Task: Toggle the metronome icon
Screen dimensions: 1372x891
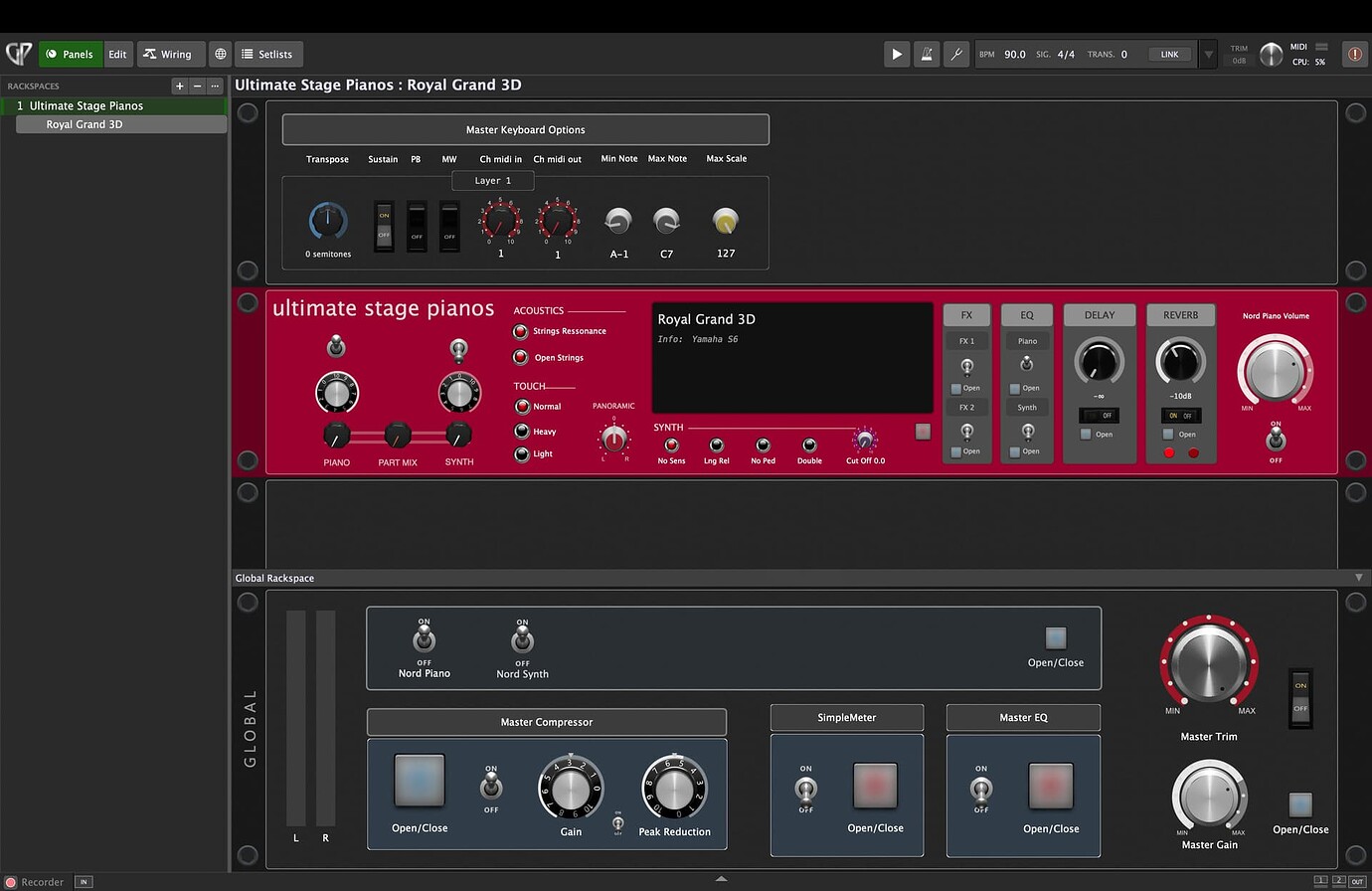Action: (x=927, y=54)
